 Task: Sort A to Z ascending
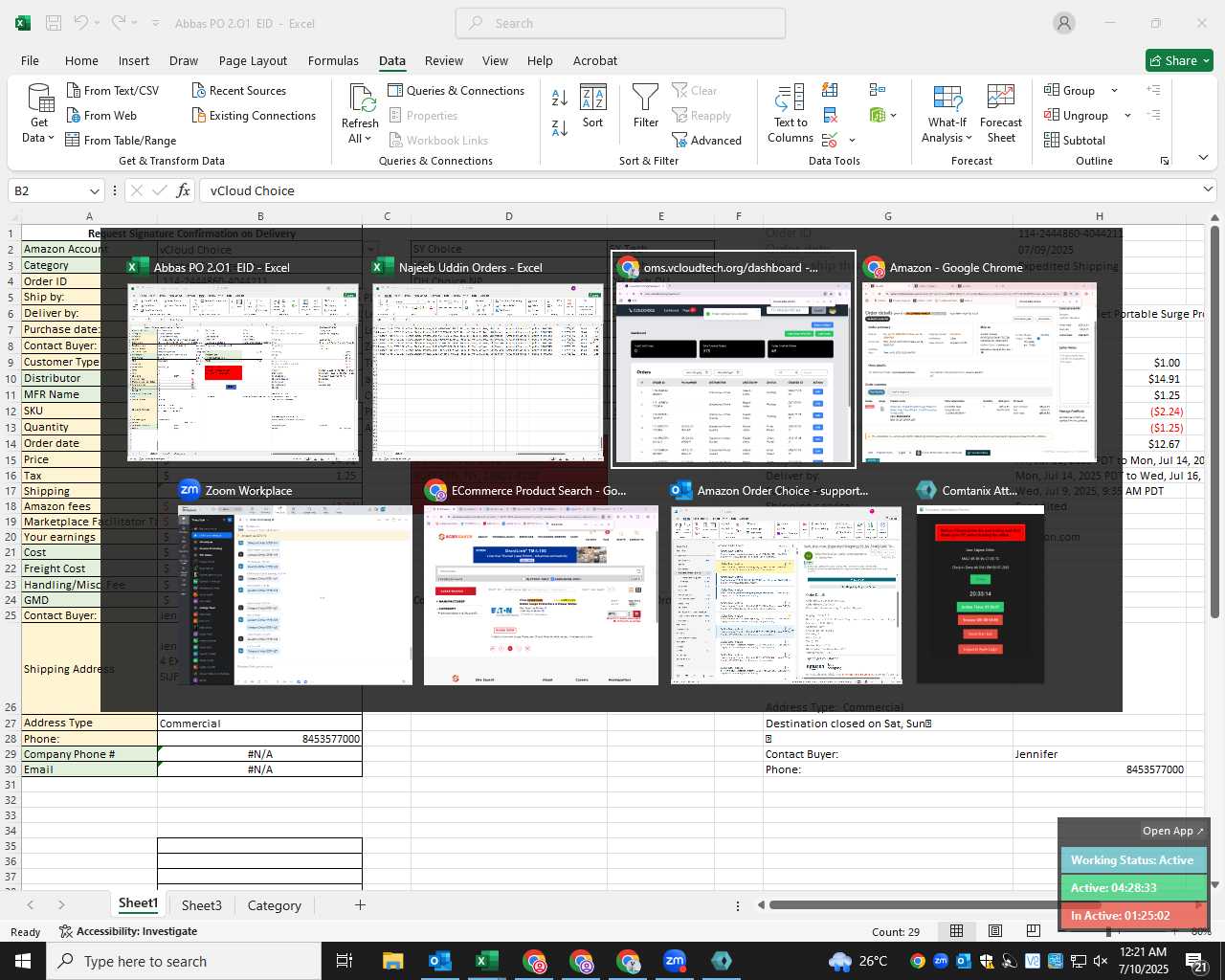560,97
